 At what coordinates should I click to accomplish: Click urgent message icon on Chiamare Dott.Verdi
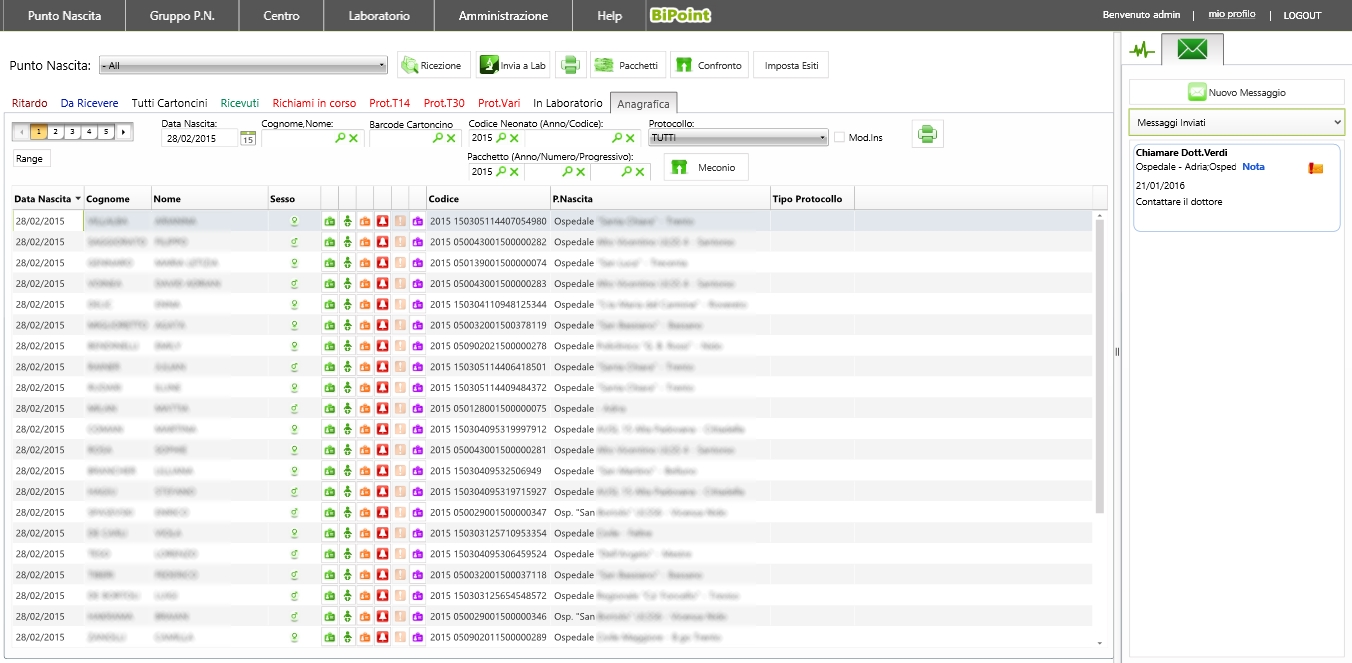pos(1315,168)
